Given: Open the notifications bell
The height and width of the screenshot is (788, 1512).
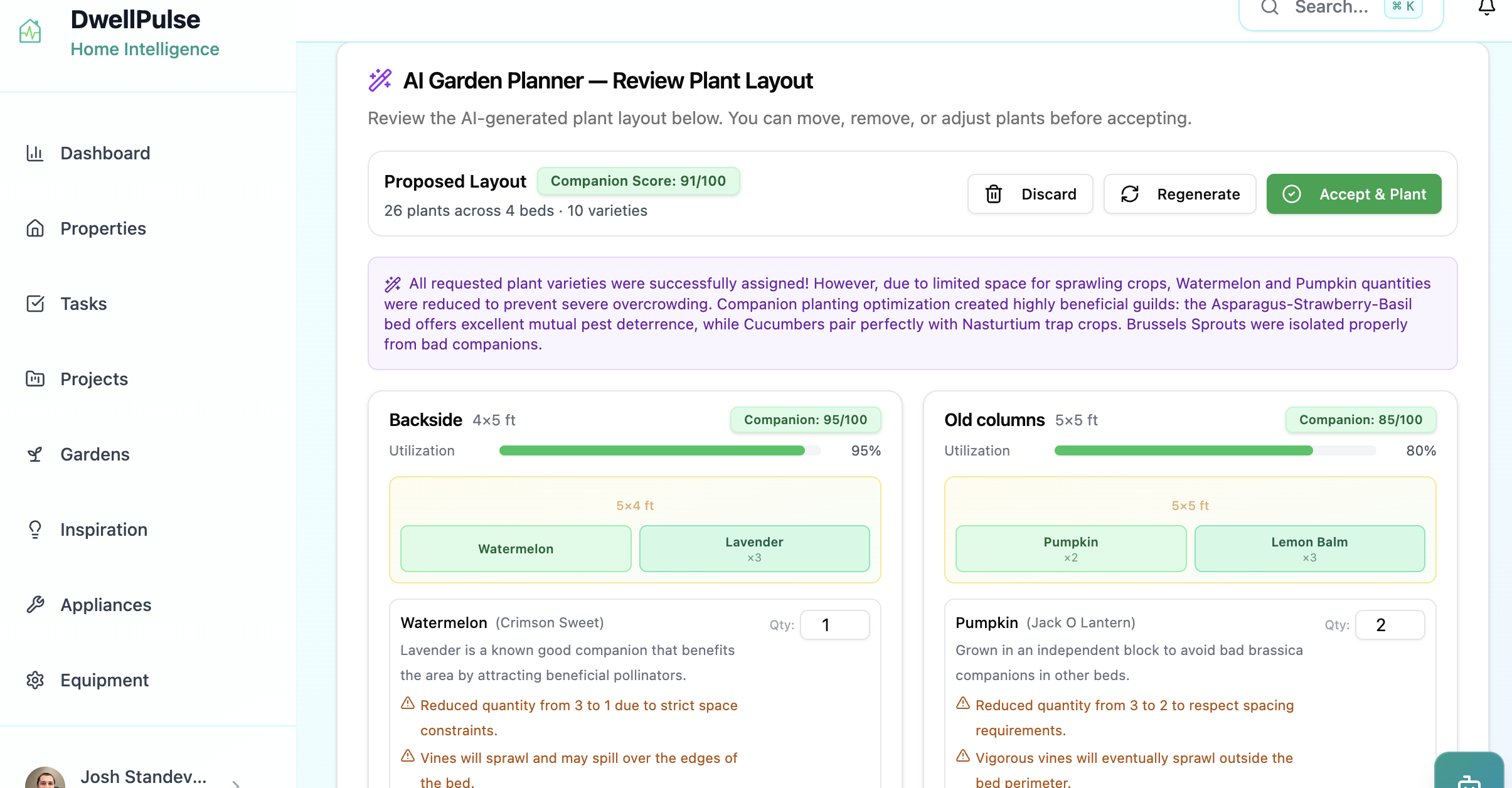Looking at the screenshot, I should point(1486,8).
